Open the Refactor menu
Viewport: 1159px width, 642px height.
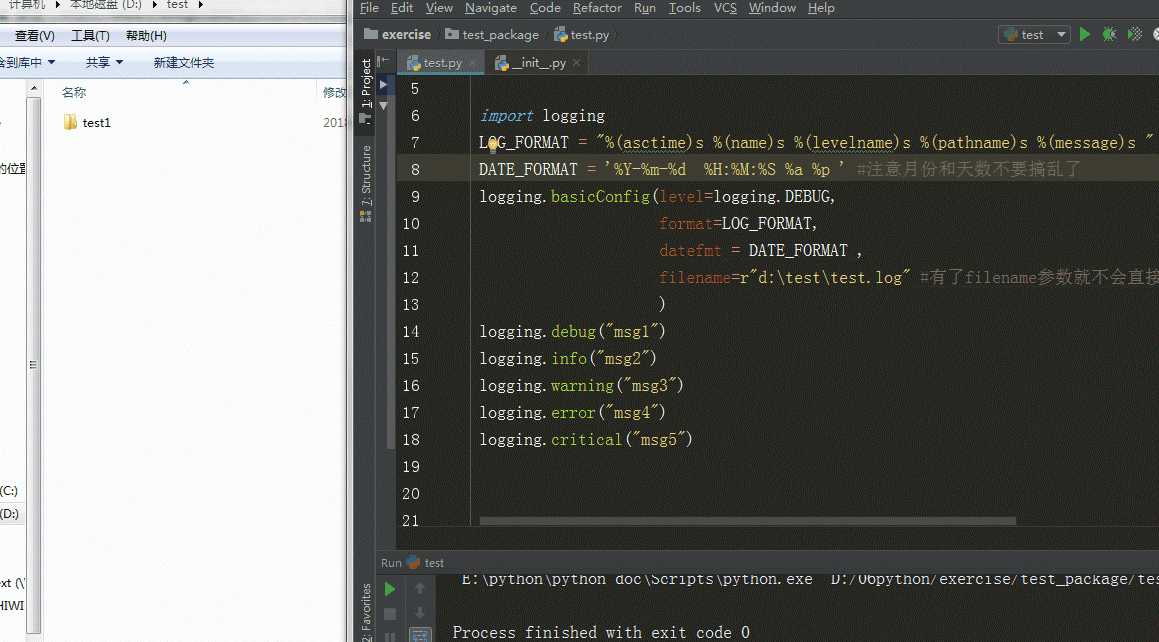tap(597, 8)
